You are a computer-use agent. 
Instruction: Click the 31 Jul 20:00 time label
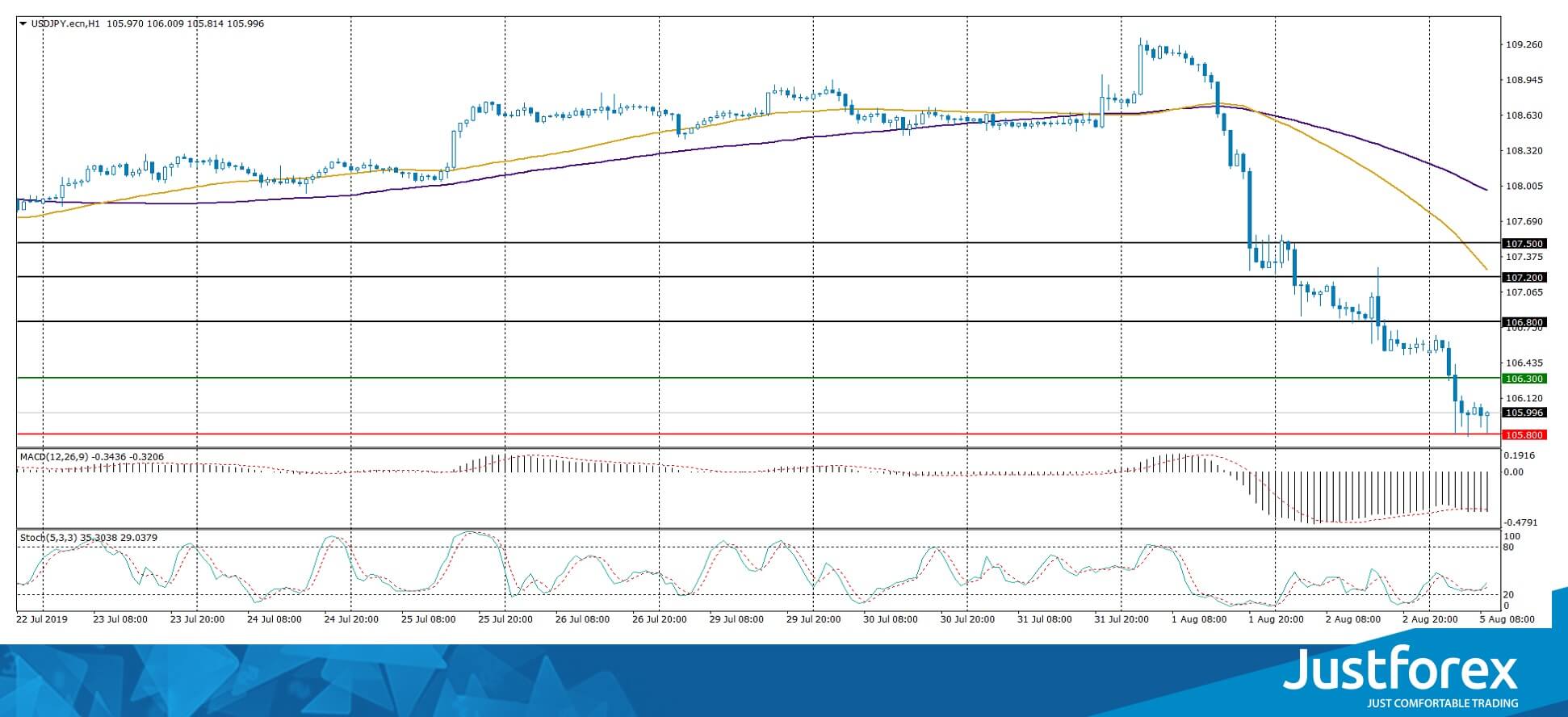1122,619
